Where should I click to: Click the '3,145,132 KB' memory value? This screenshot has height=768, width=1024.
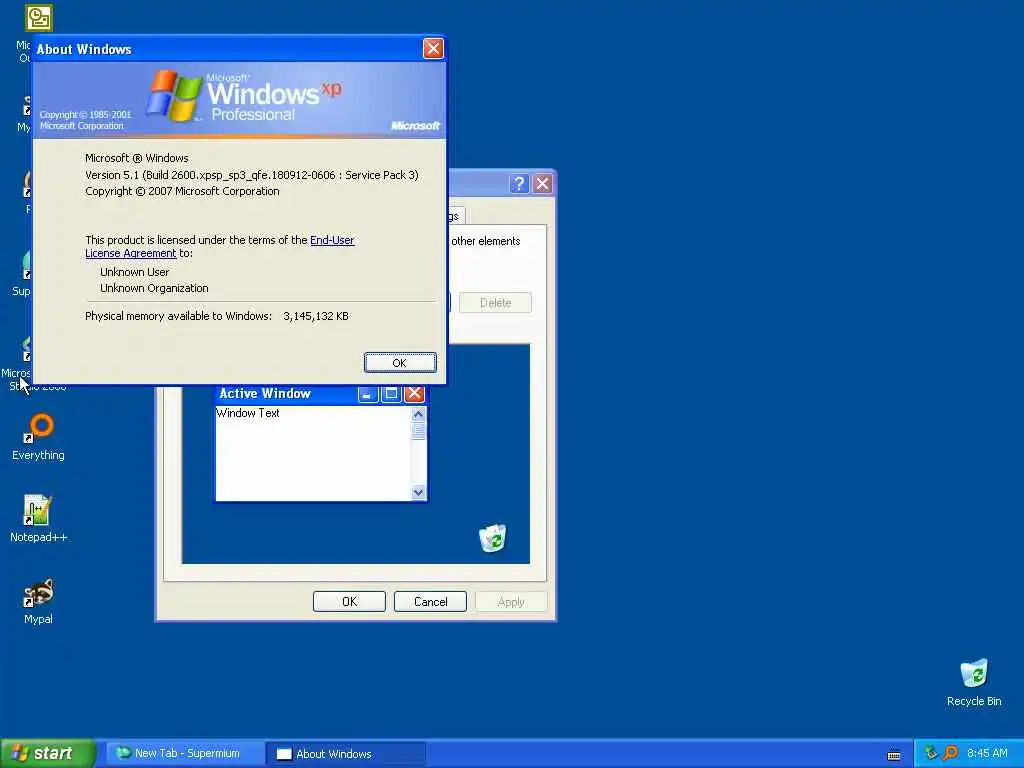(316, 316)
